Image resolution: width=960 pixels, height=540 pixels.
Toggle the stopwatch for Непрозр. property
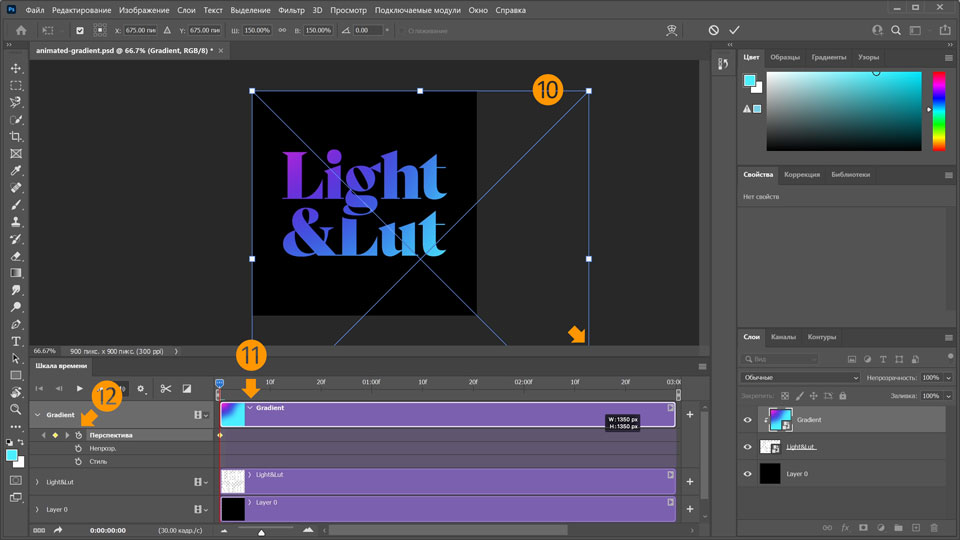pos(78,449)
